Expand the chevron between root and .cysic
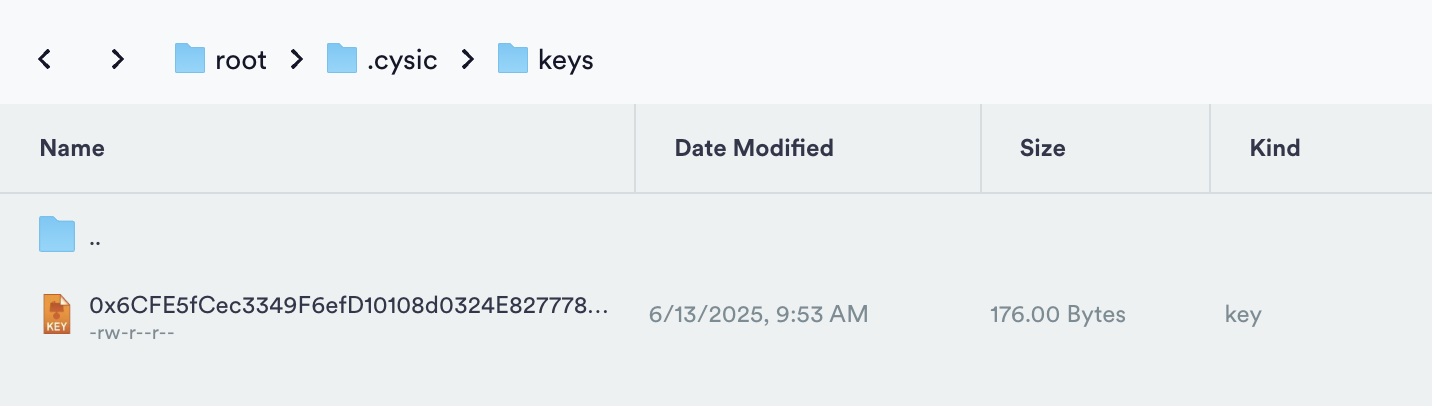 (x=296, y=60)
